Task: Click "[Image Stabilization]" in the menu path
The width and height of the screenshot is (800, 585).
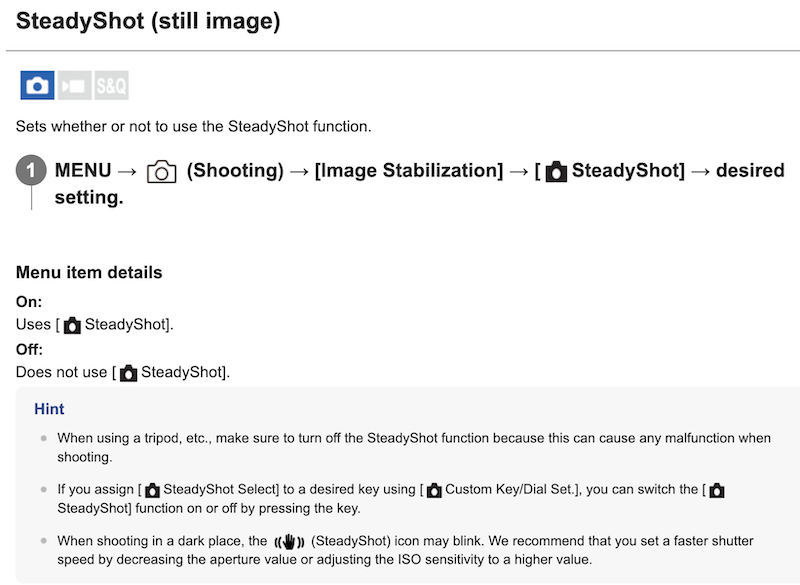Action: (408, 171)
